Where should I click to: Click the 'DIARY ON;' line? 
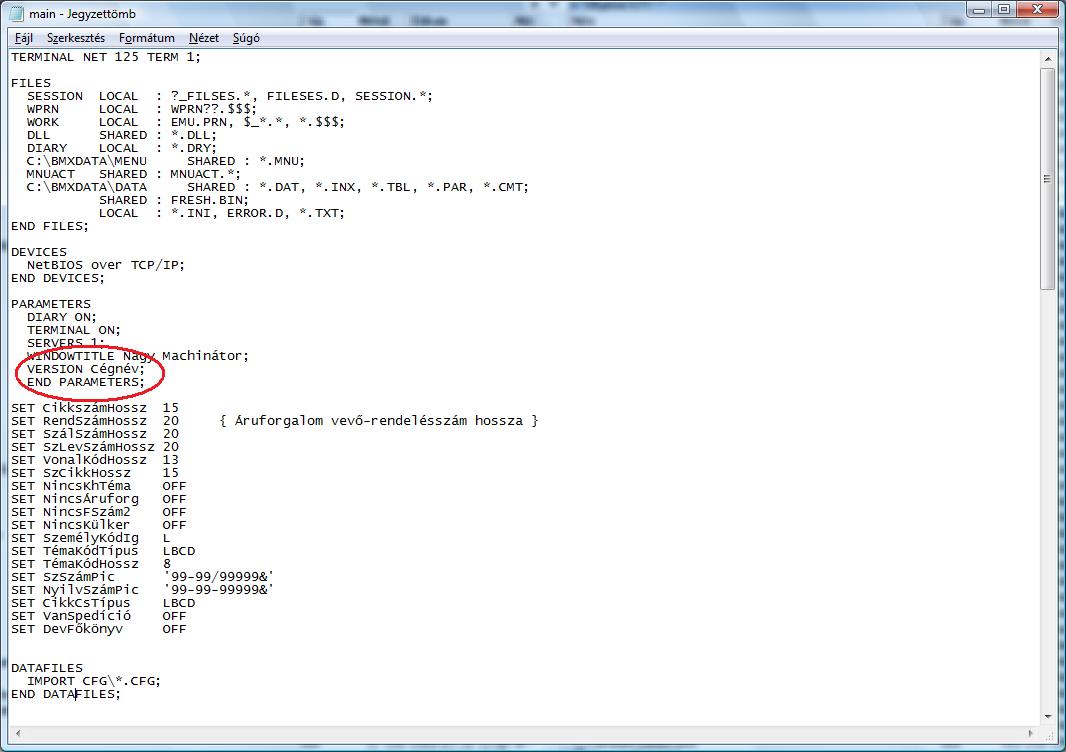point(62,317)
